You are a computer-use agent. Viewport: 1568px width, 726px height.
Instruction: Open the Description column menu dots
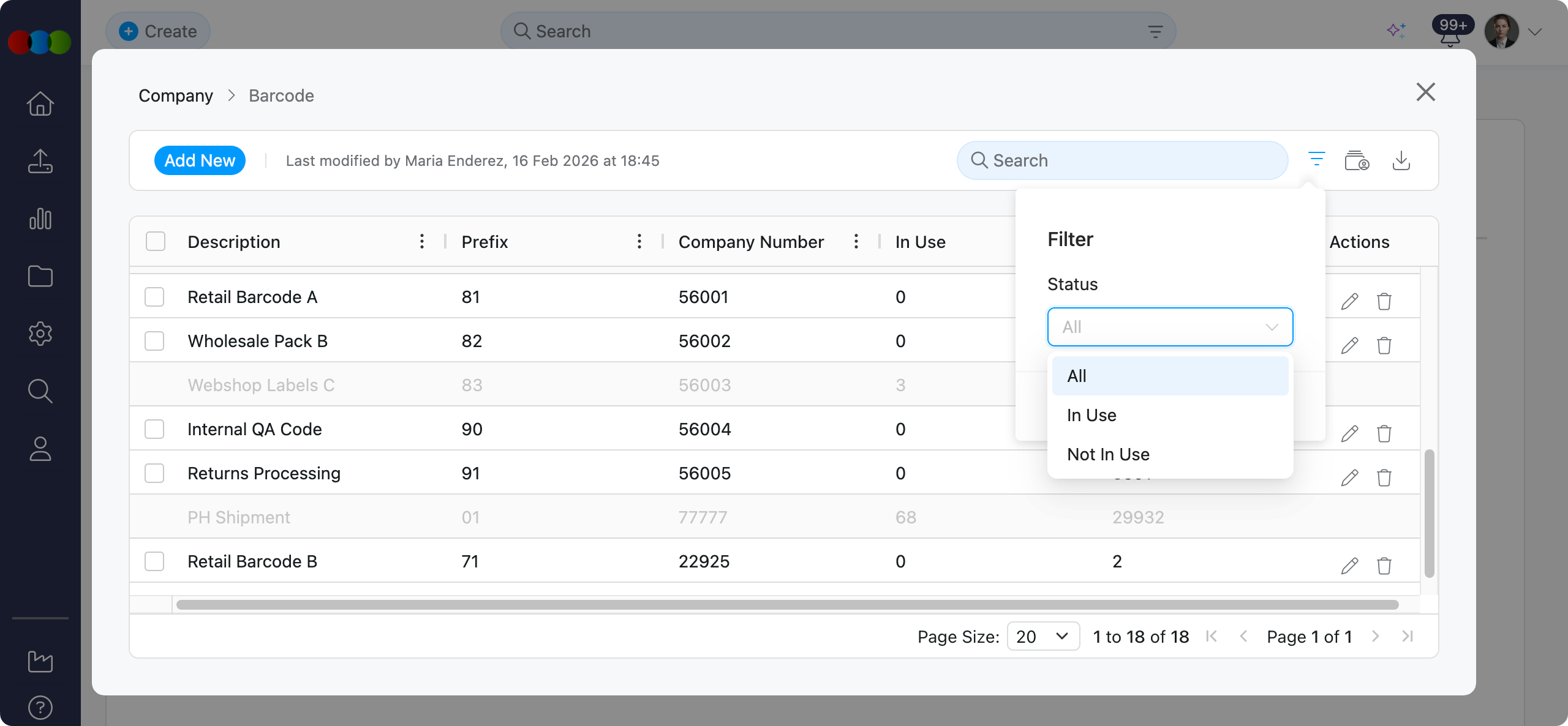tap(421, 241)
